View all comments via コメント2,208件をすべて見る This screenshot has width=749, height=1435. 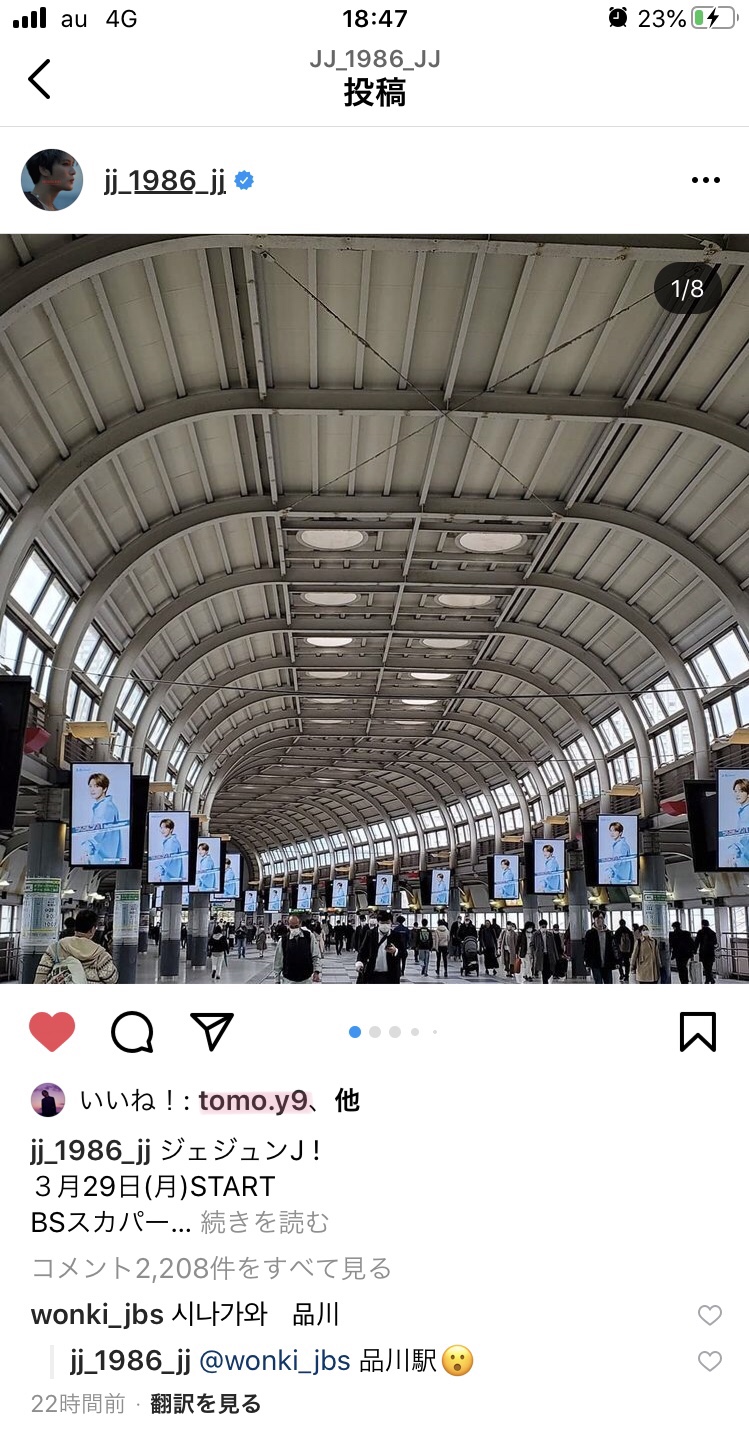[212, 1268]
